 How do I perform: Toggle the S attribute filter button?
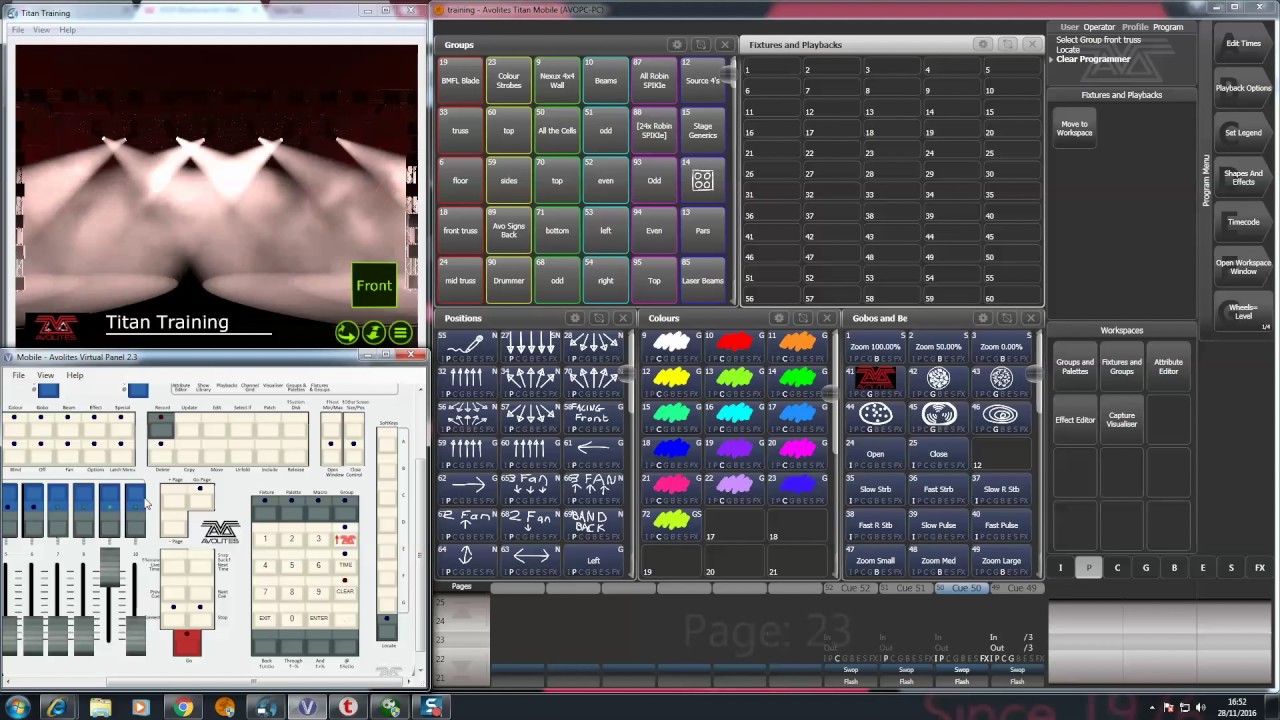[x=1231, y=568]
